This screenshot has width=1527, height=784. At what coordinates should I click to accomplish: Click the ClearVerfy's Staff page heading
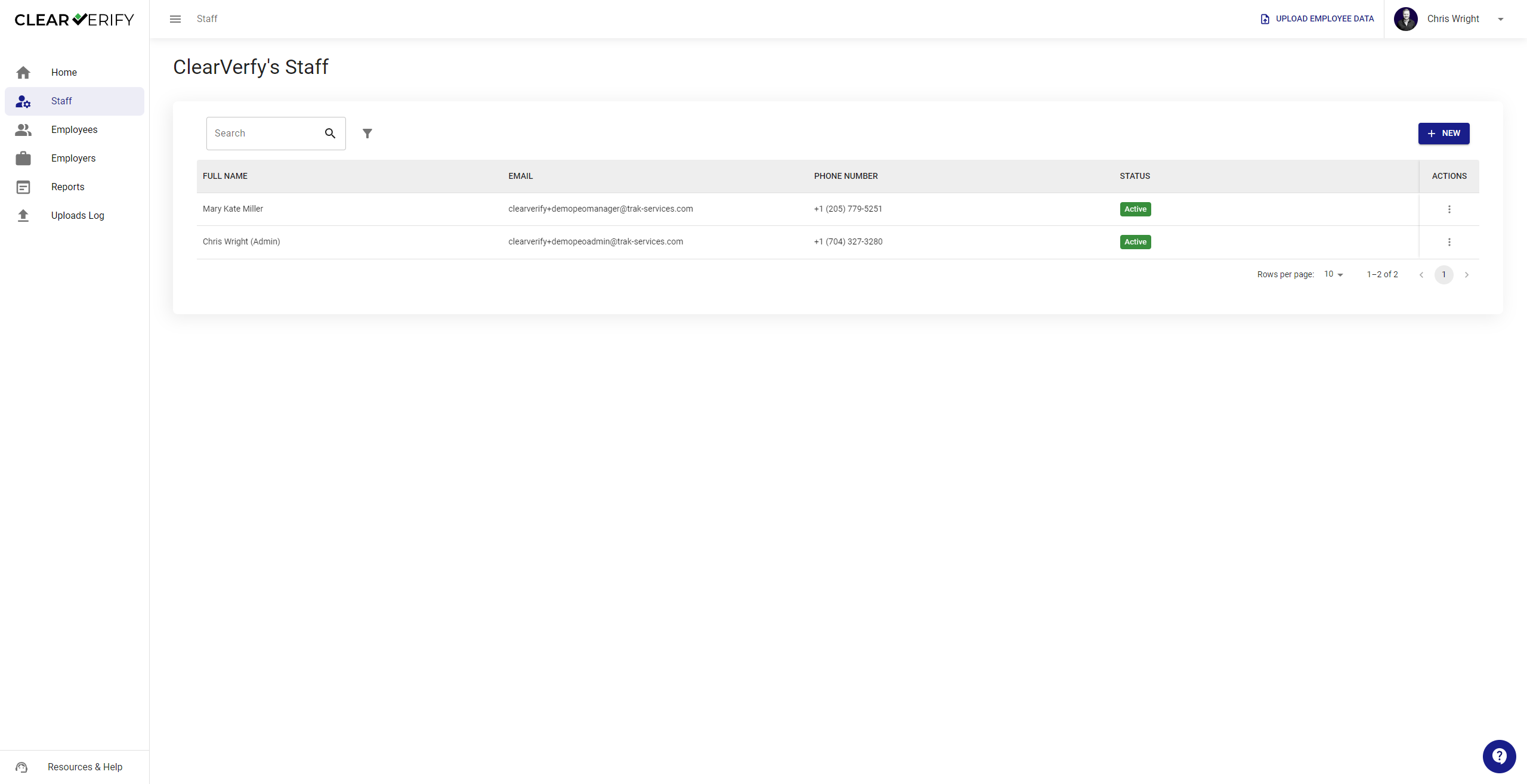click(251, 67)
